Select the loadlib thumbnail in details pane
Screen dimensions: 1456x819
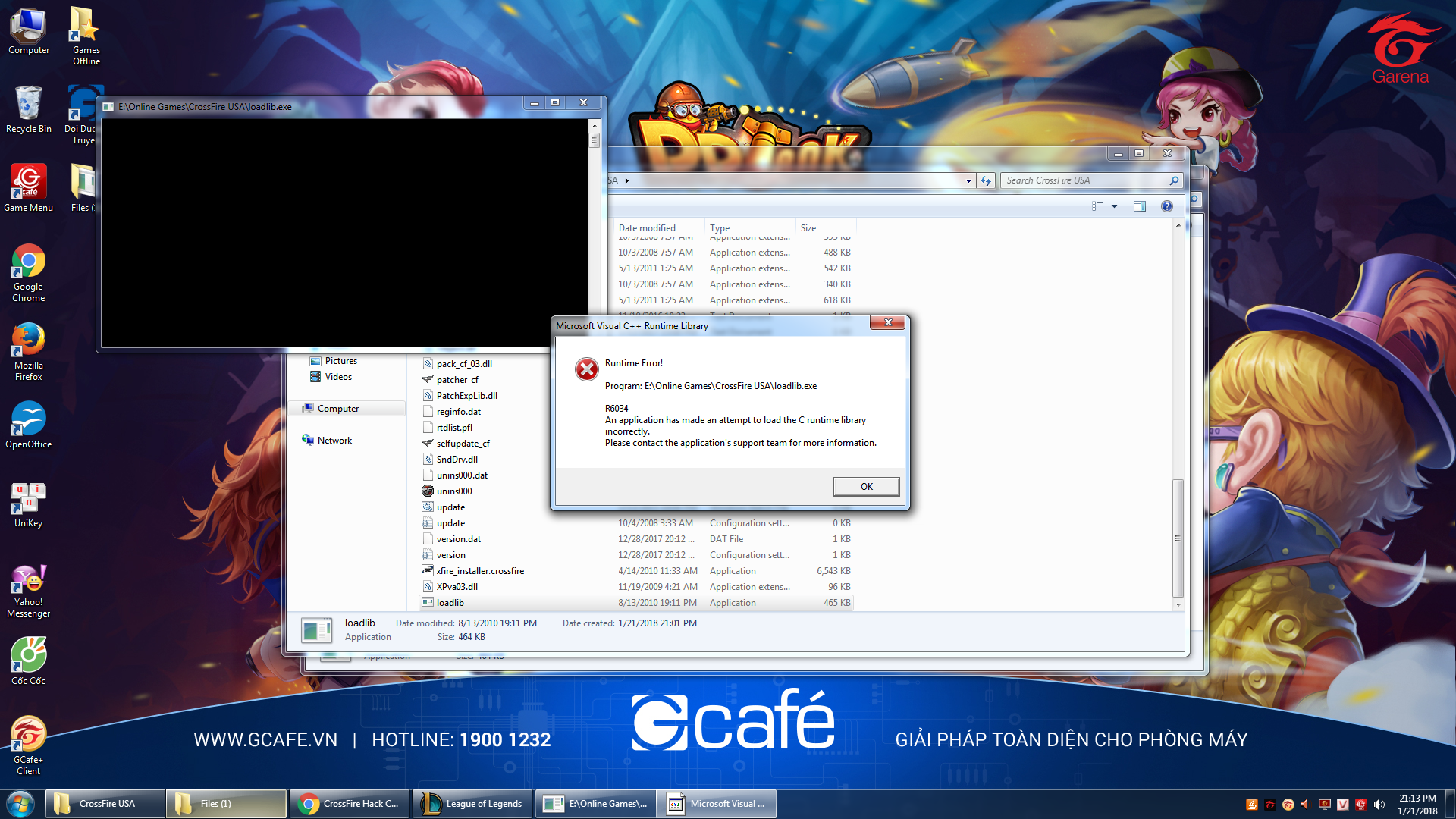[x=316, y=630]
